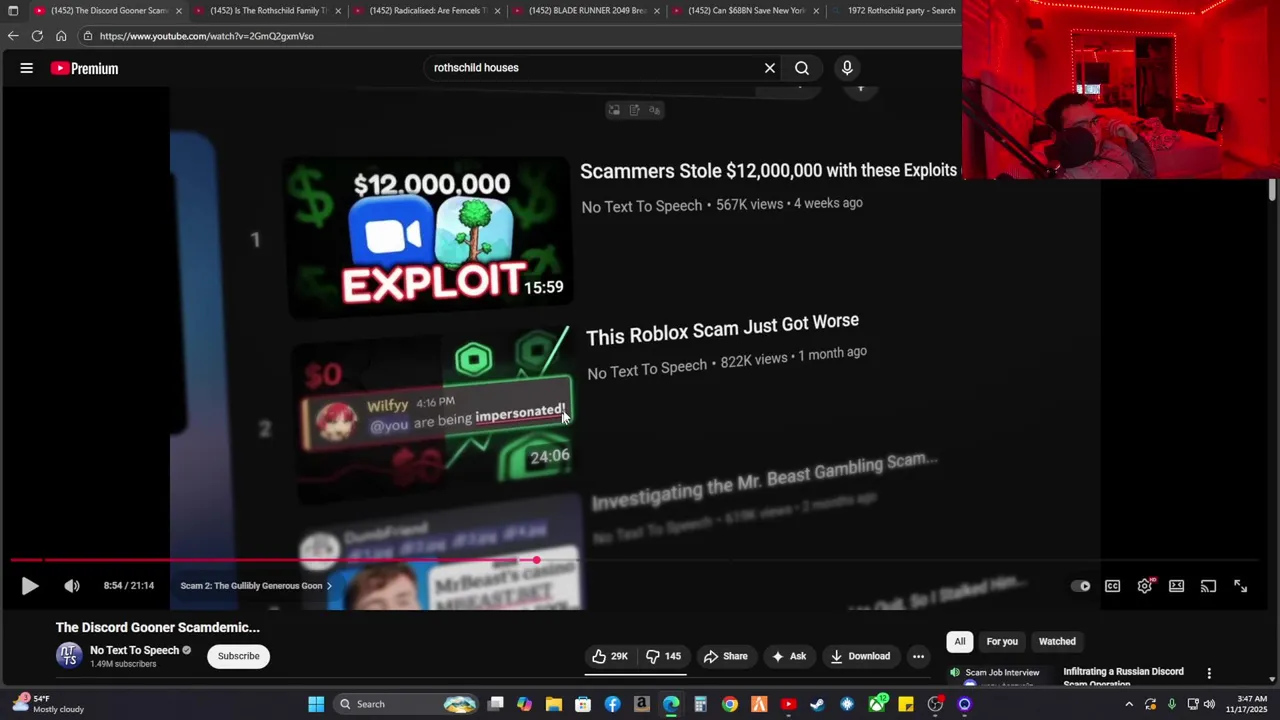Image resolution: width=1280 pixels, height=720 pixels.
Task: Toggle the autoplay switch
Action: (x=1081, y=586)
